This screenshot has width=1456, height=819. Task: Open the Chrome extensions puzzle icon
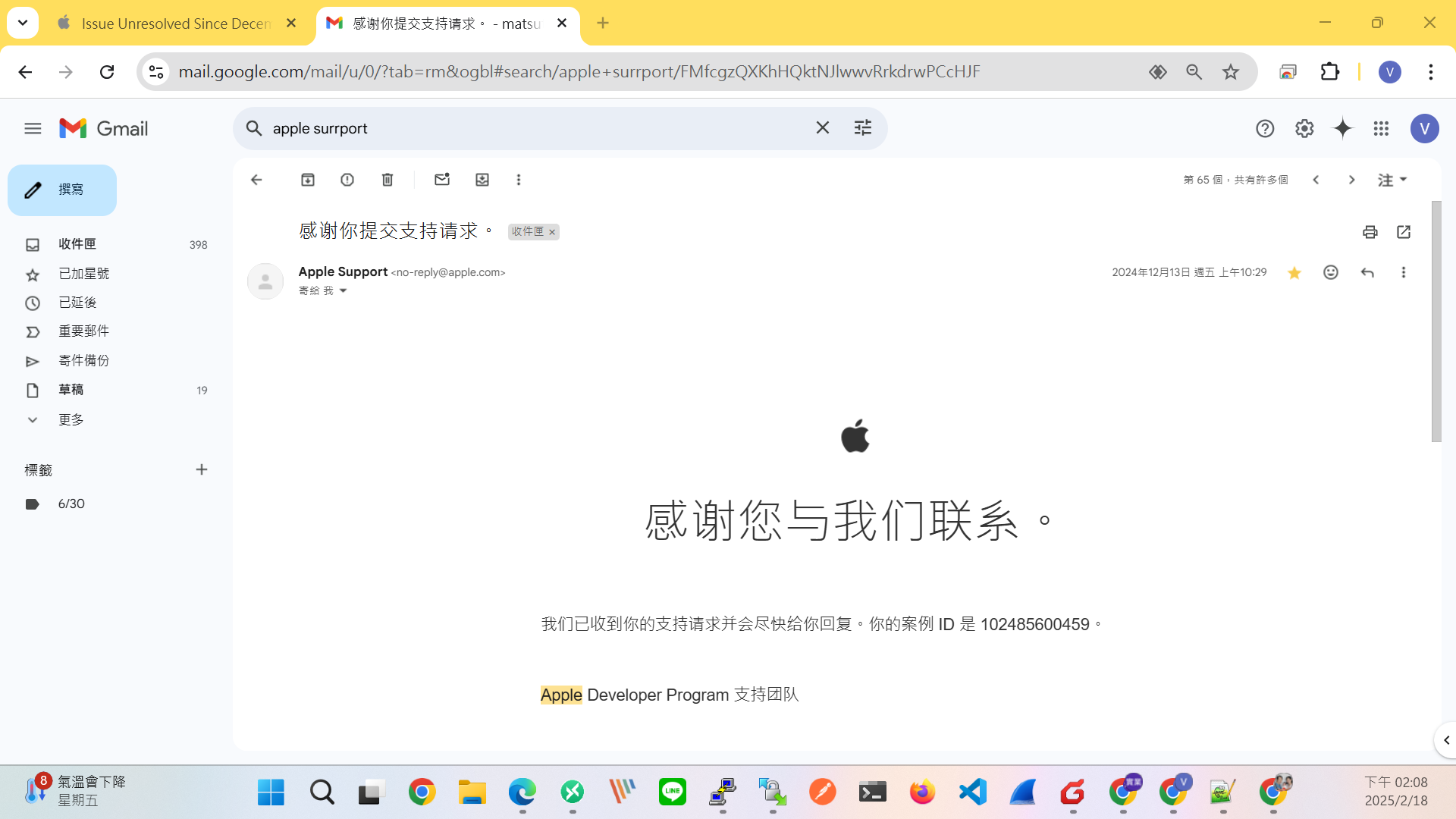[x=1330, y=72]
